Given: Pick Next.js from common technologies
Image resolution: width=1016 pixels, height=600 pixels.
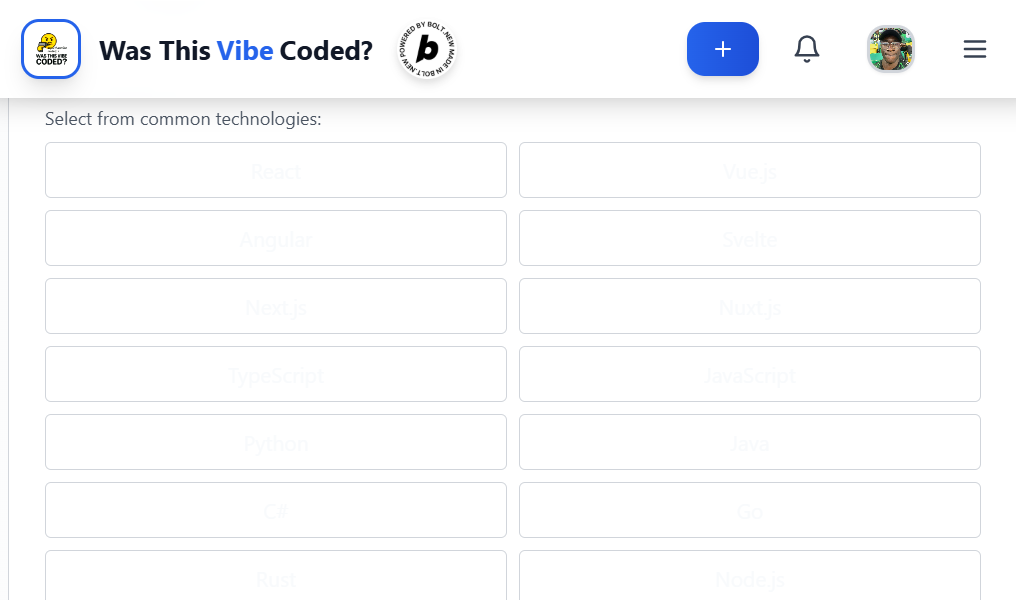Looking at the screenshot, I should coord(275,306).
